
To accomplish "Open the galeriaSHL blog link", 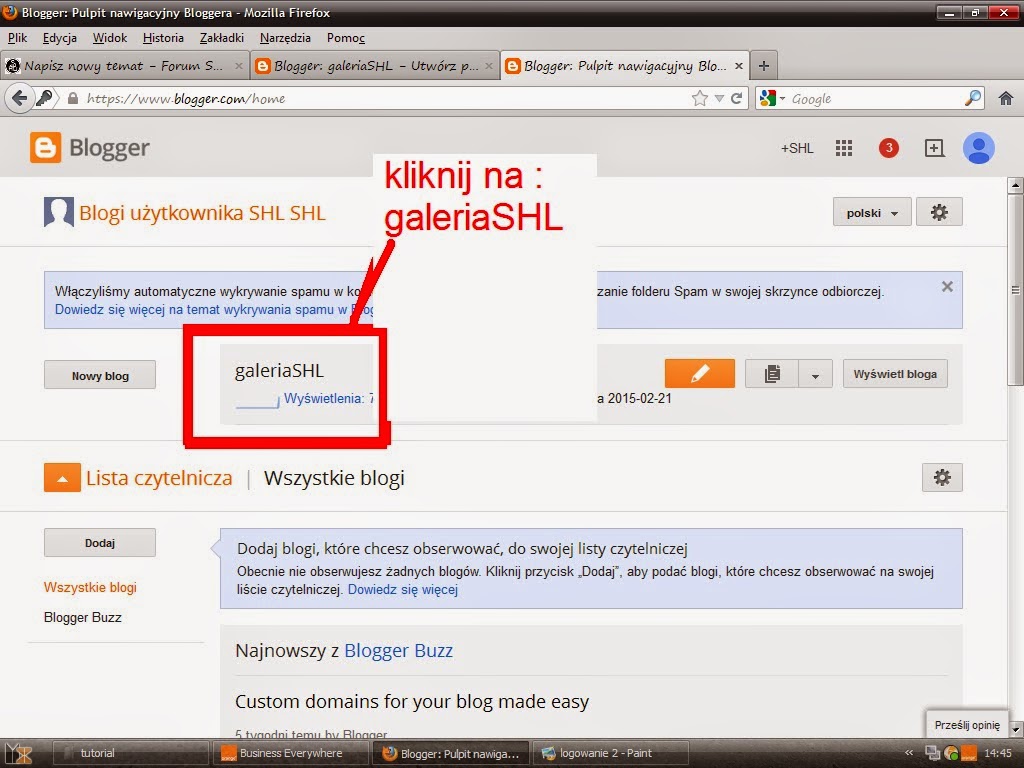I will [x=280, y=370].
